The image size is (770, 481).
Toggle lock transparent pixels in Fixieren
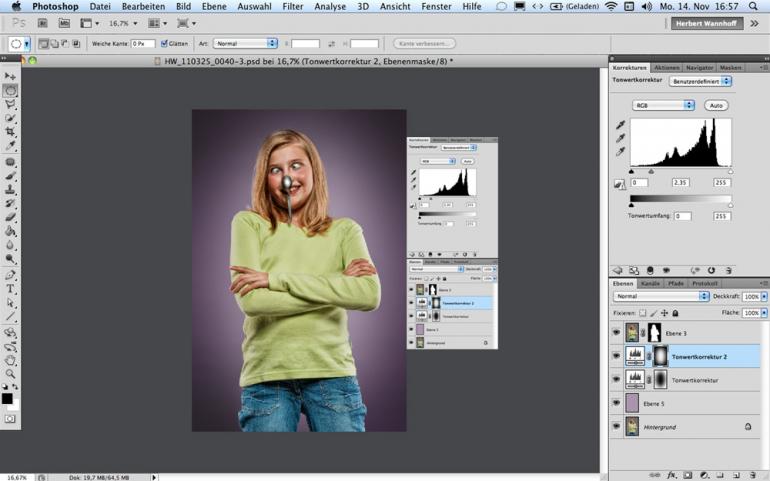click(x=642, y=312)
